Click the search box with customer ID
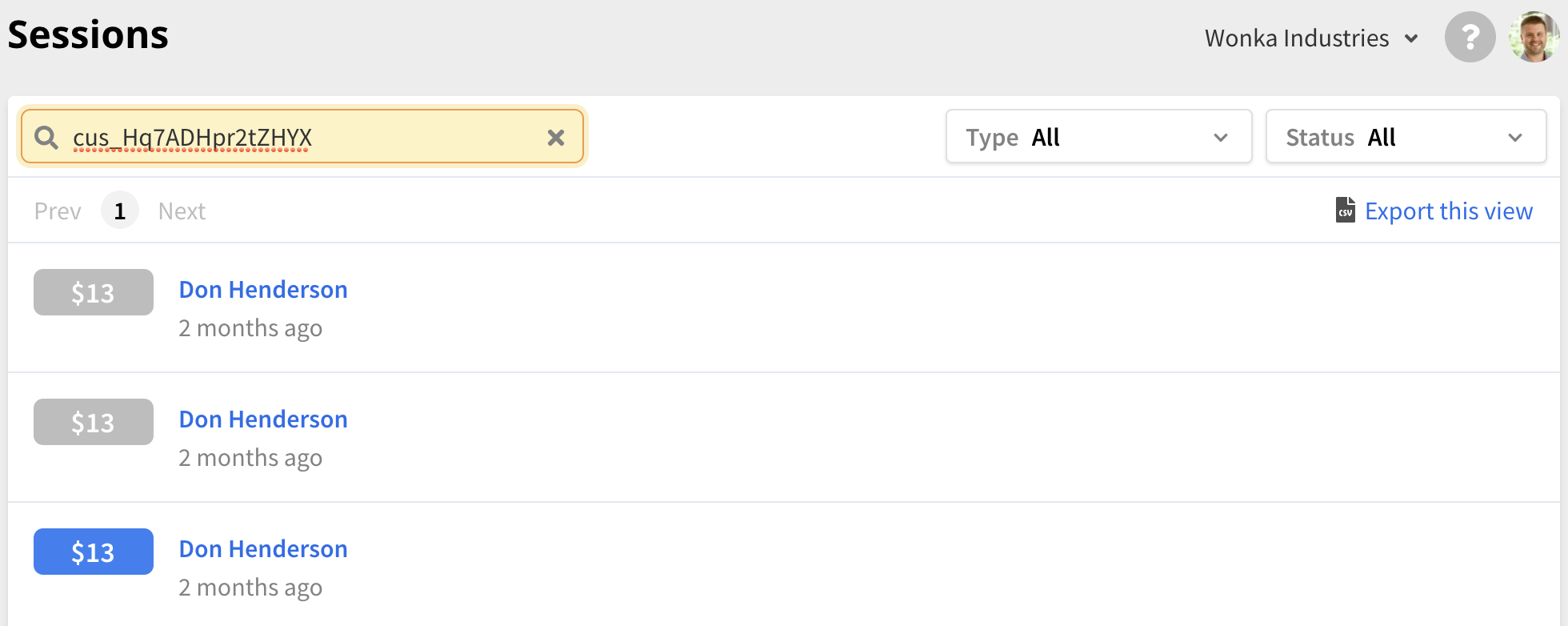1568x626 pixels. 302,137
